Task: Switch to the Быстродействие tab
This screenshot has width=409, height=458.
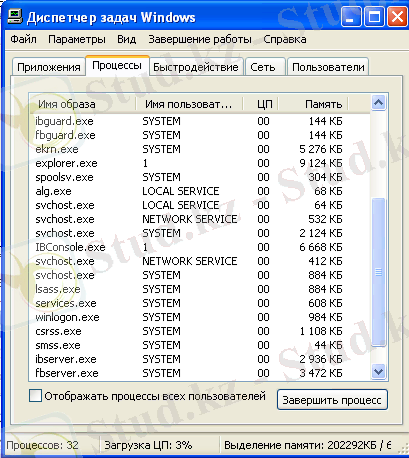Action: 196,67
